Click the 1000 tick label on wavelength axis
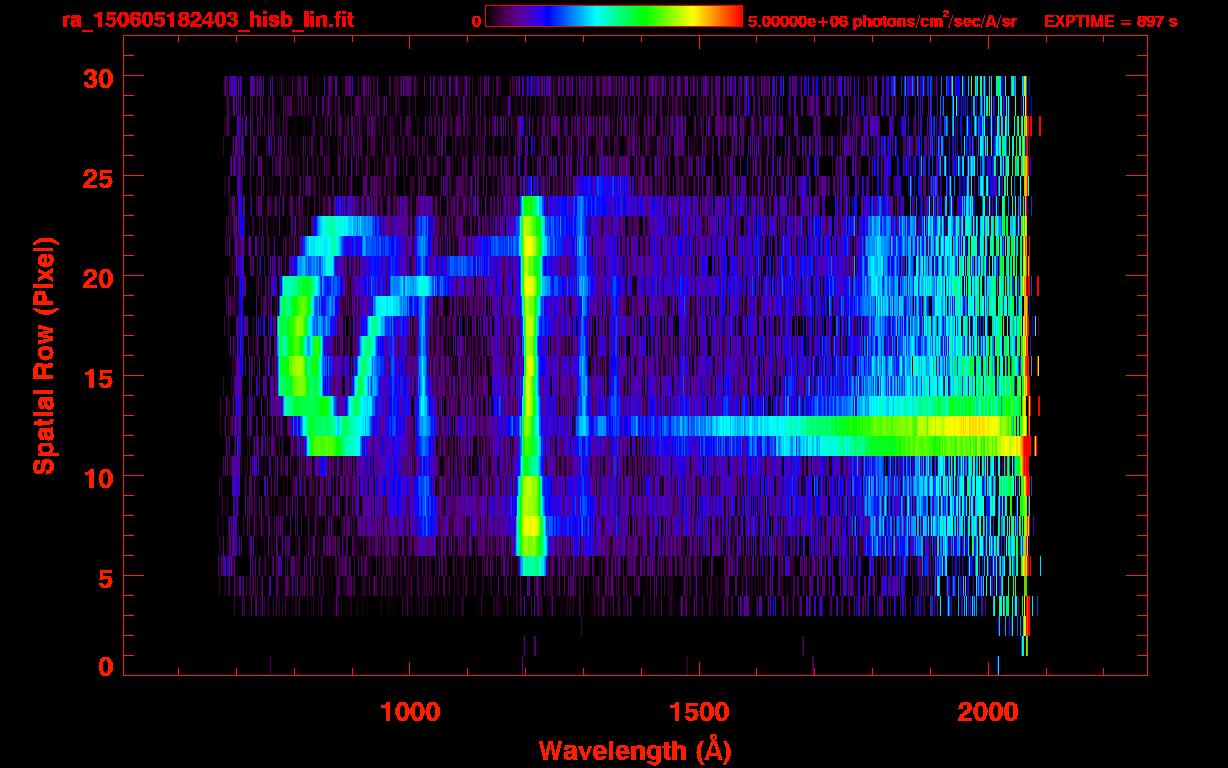Image resolution: width=1228 pixels, height=768 pixels. [x=410, y=712]
